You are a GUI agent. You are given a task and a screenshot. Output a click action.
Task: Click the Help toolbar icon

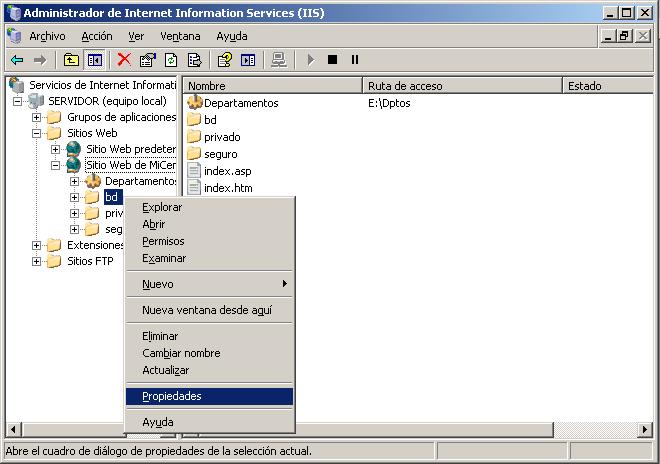[225, 60]
